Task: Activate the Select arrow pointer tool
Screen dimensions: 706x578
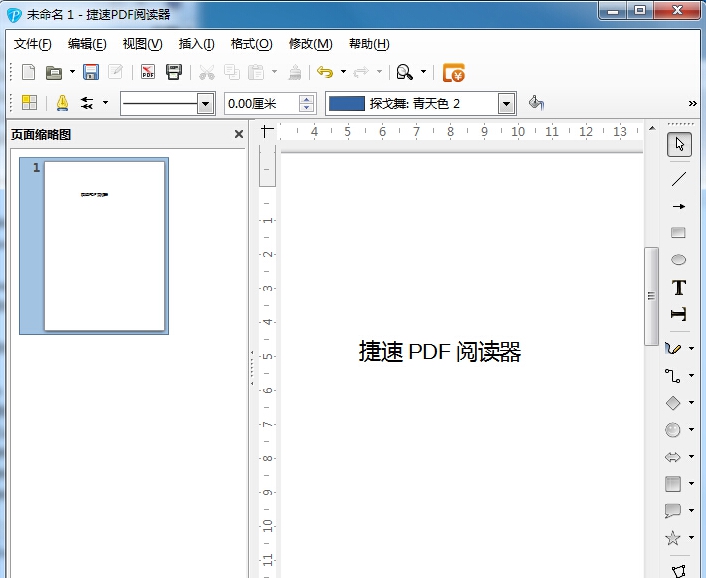Action: tap(679, 144)
